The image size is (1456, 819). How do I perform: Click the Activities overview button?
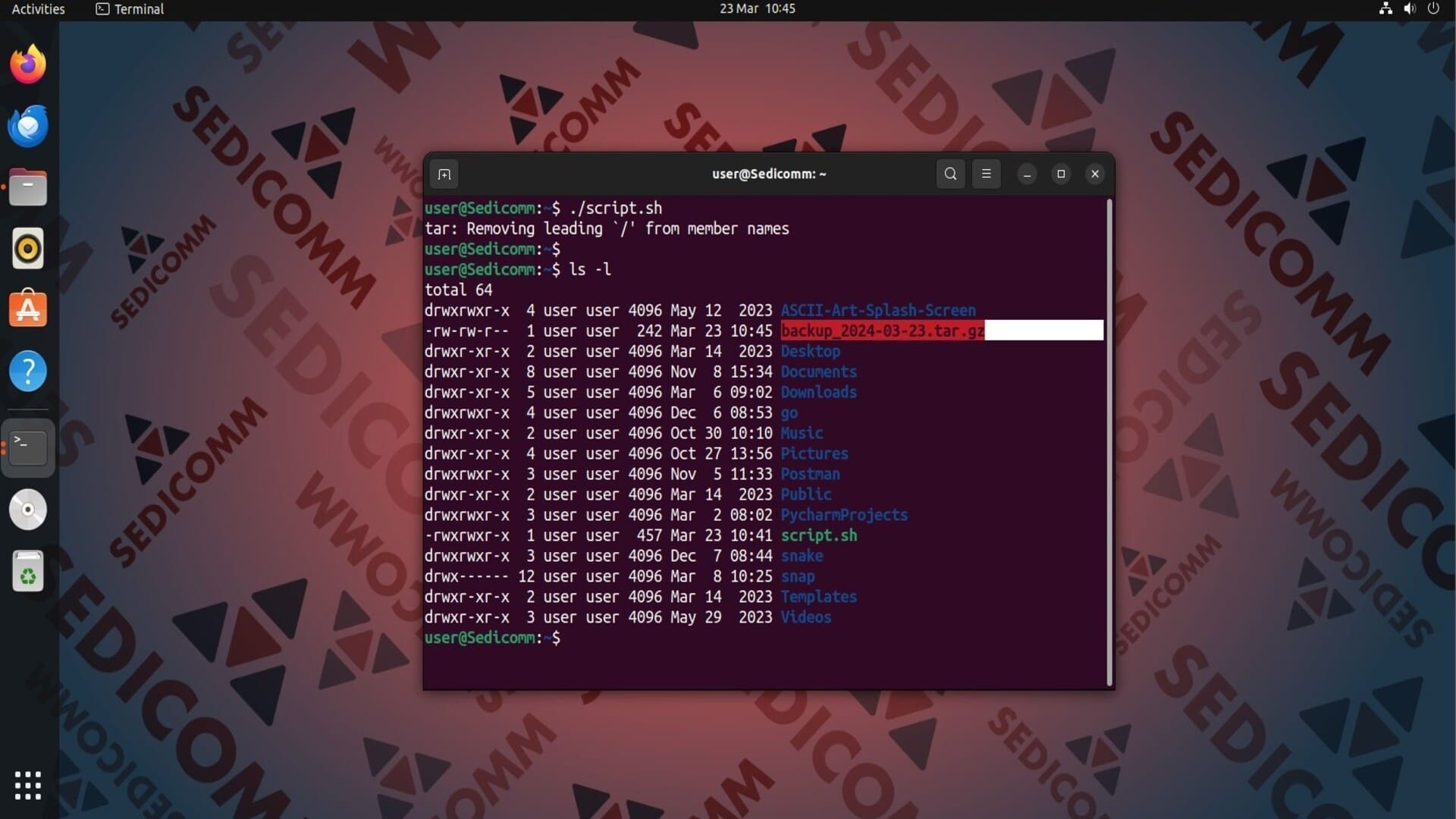point(38,9)
